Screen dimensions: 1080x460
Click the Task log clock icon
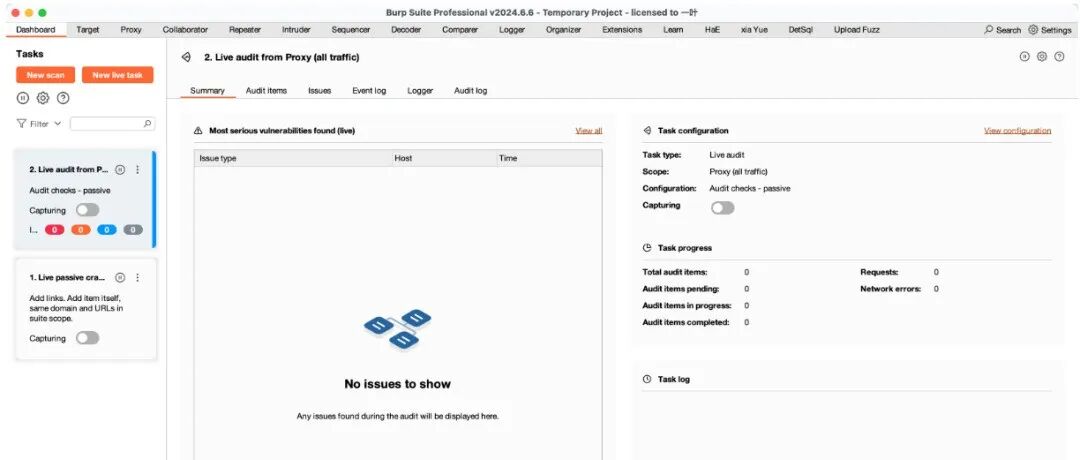coord(647,379)
